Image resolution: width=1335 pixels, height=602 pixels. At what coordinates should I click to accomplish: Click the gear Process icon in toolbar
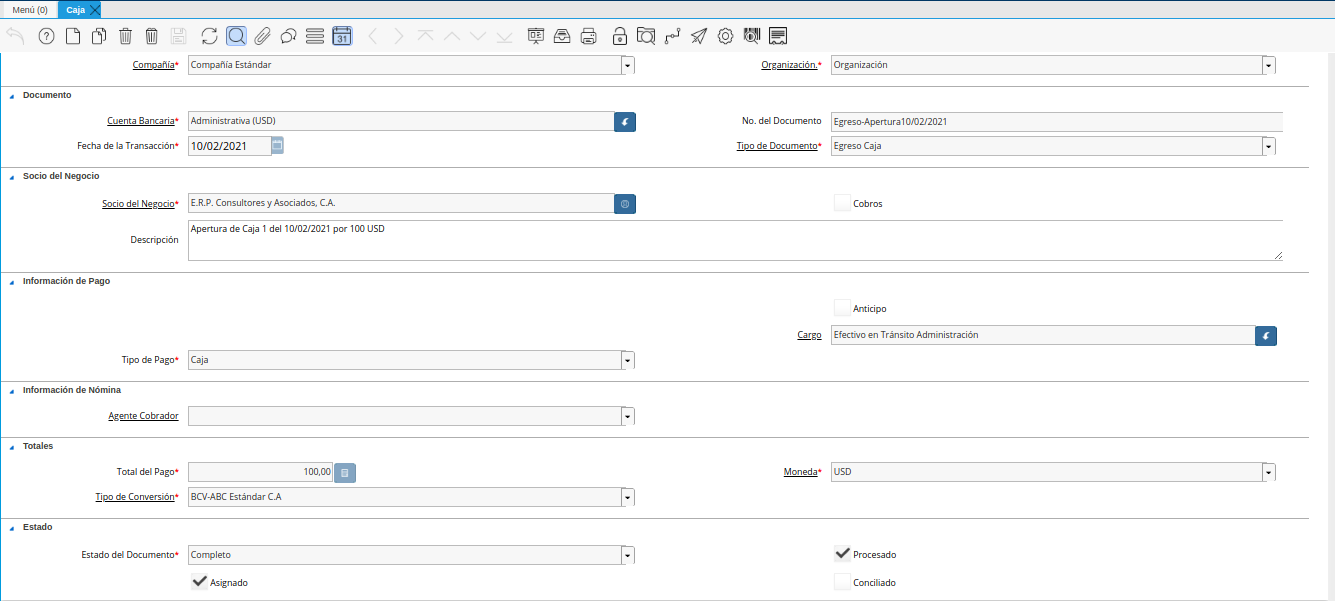pos(726,36)
